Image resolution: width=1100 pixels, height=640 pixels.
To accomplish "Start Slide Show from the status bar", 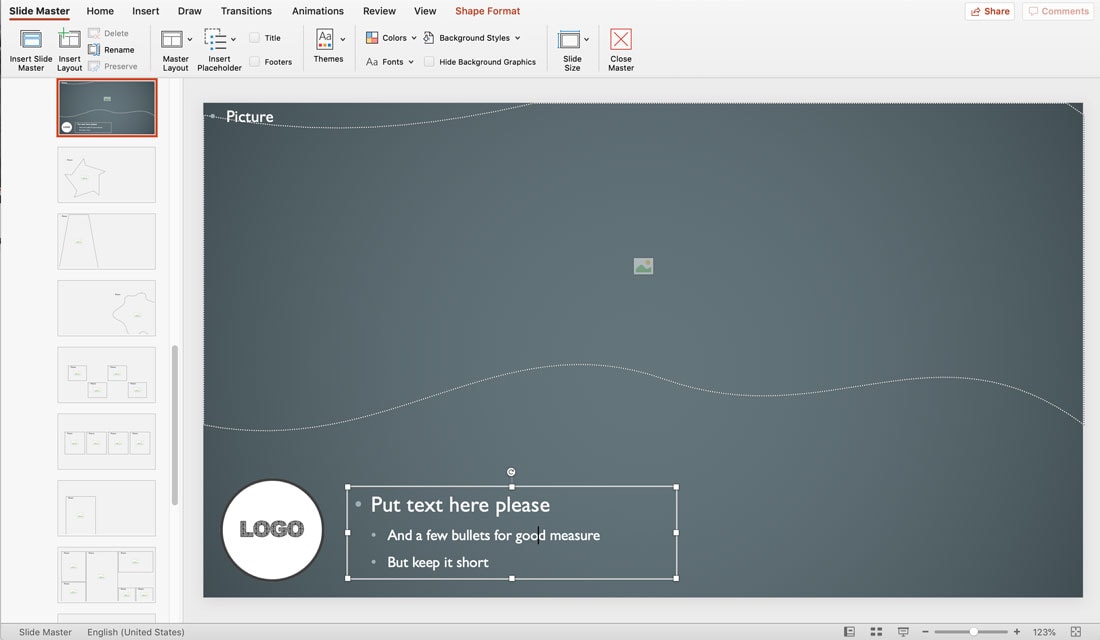I will 903,631.
